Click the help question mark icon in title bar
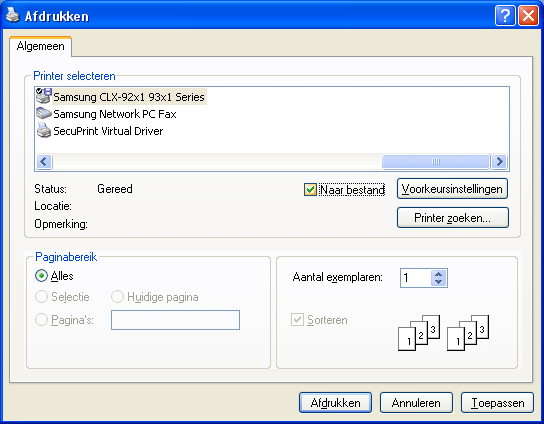Viewport: 544px width, 424px height. click(505, 16)
